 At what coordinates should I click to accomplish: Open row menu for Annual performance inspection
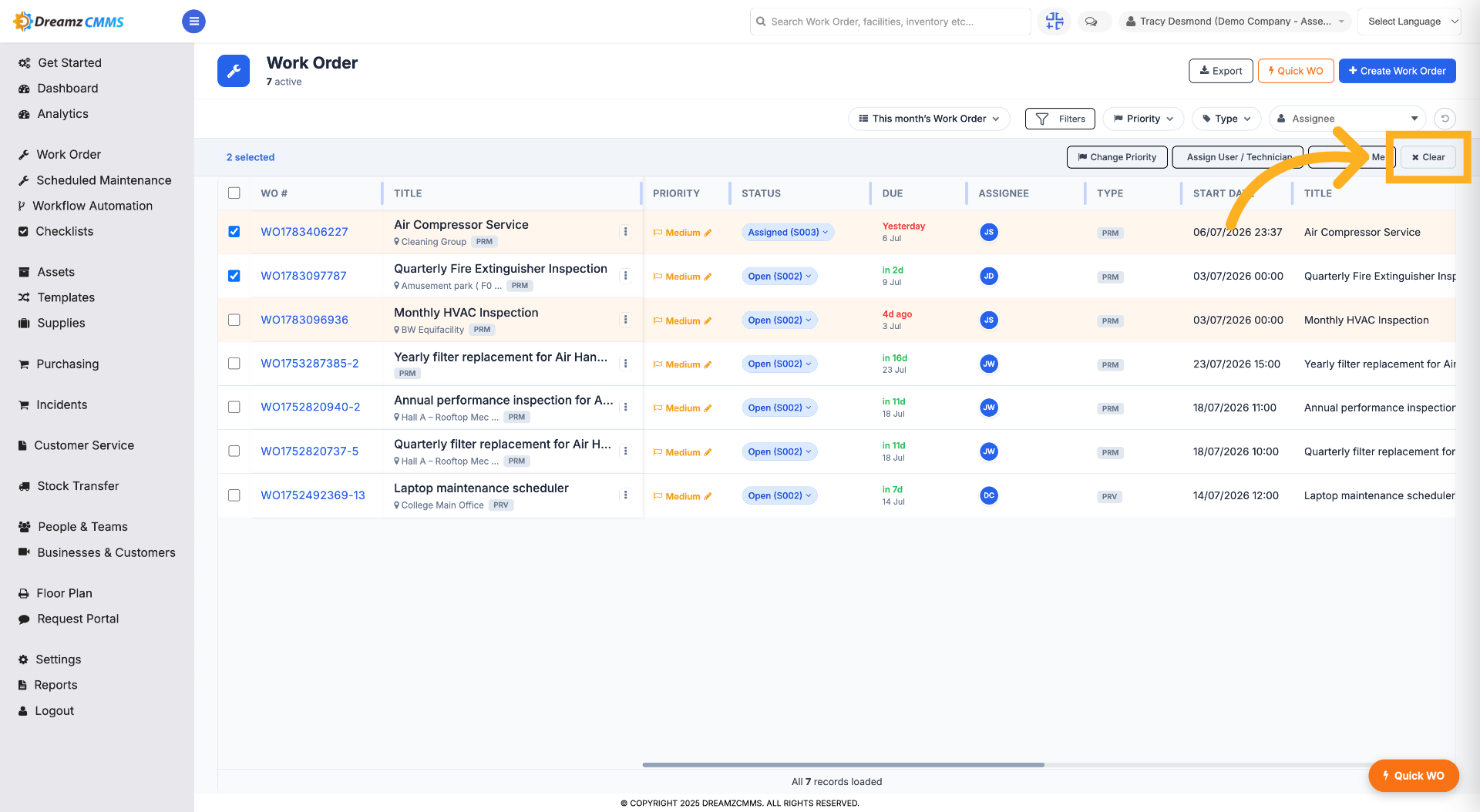[x=625, y=408]
